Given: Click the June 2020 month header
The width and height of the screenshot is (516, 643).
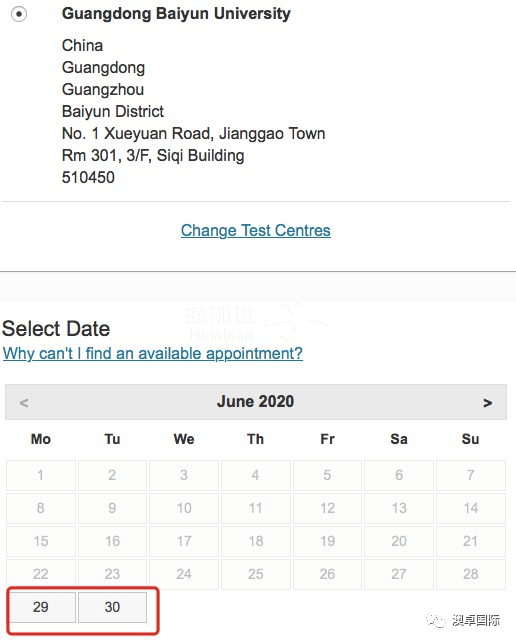Looking at the screenshot, I should (x=256, y=401).
